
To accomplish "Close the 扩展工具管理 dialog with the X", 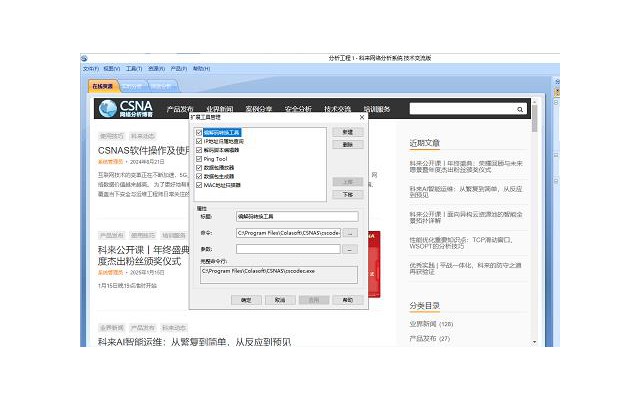I will [x=362, y=117].
